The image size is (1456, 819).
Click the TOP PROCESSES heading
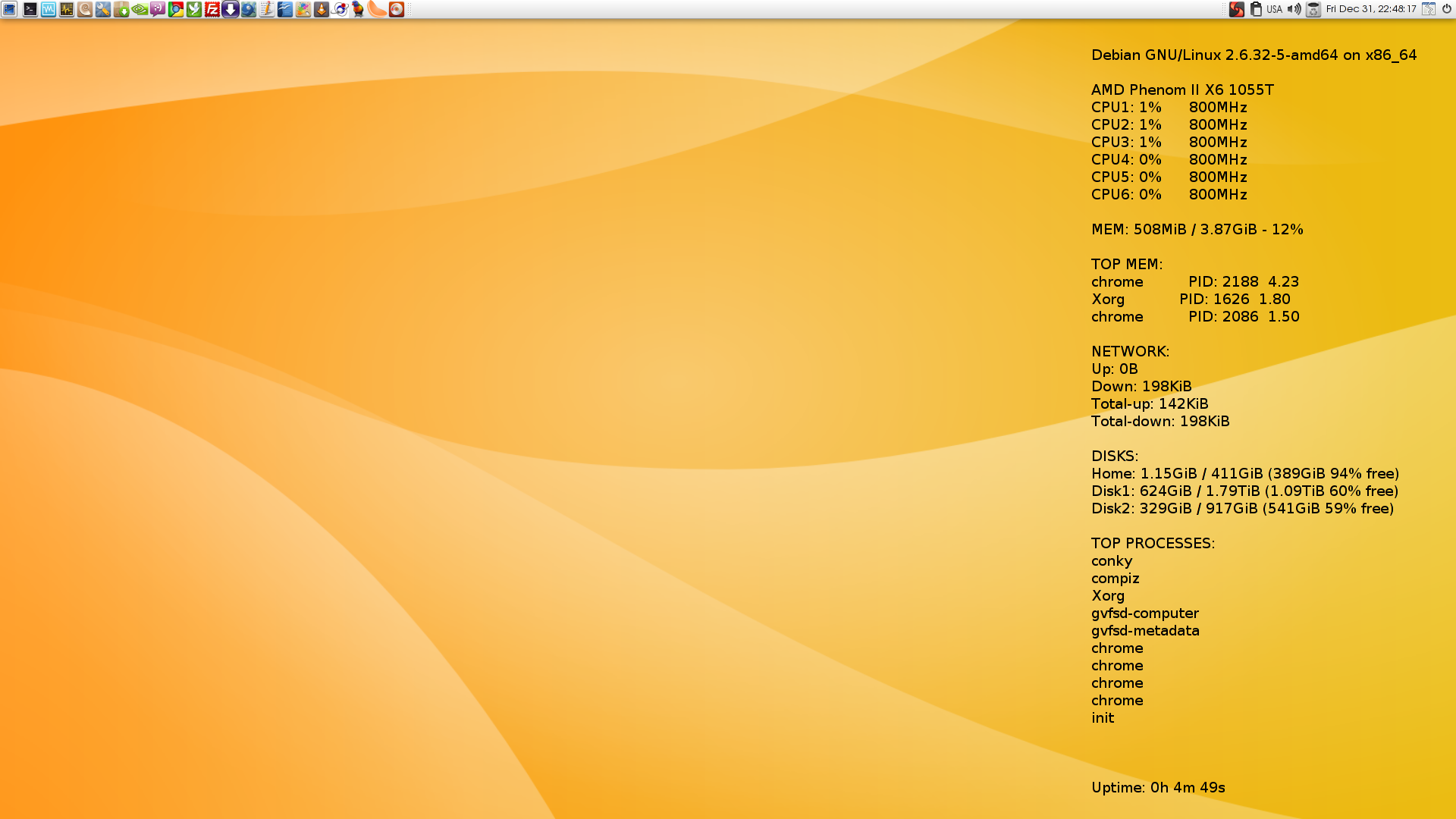tap(1153, 544)
